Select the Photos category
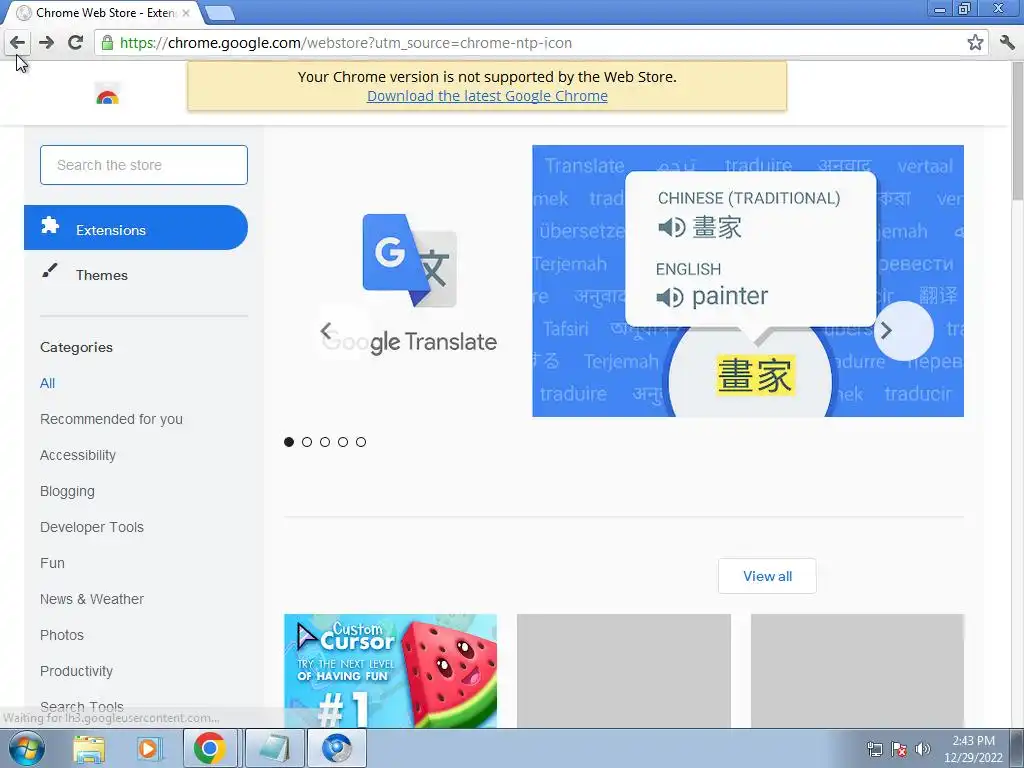 click(x=62, y=635)
